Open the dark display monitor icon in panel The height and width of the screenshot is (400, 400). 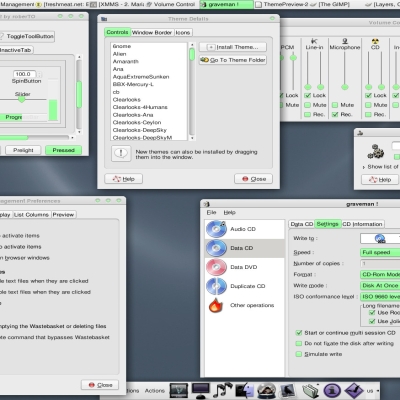click(x=201, y=390)
